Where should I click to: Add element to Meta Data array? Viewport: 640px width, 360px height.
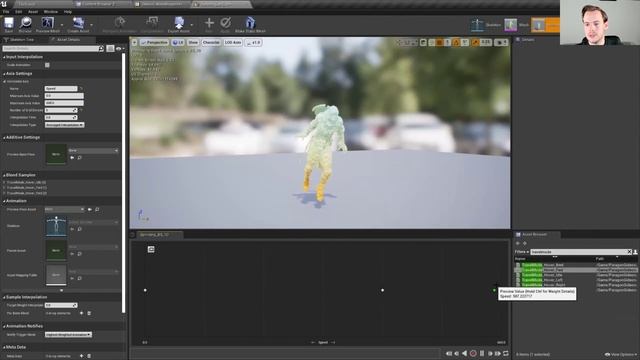[81, 356]
